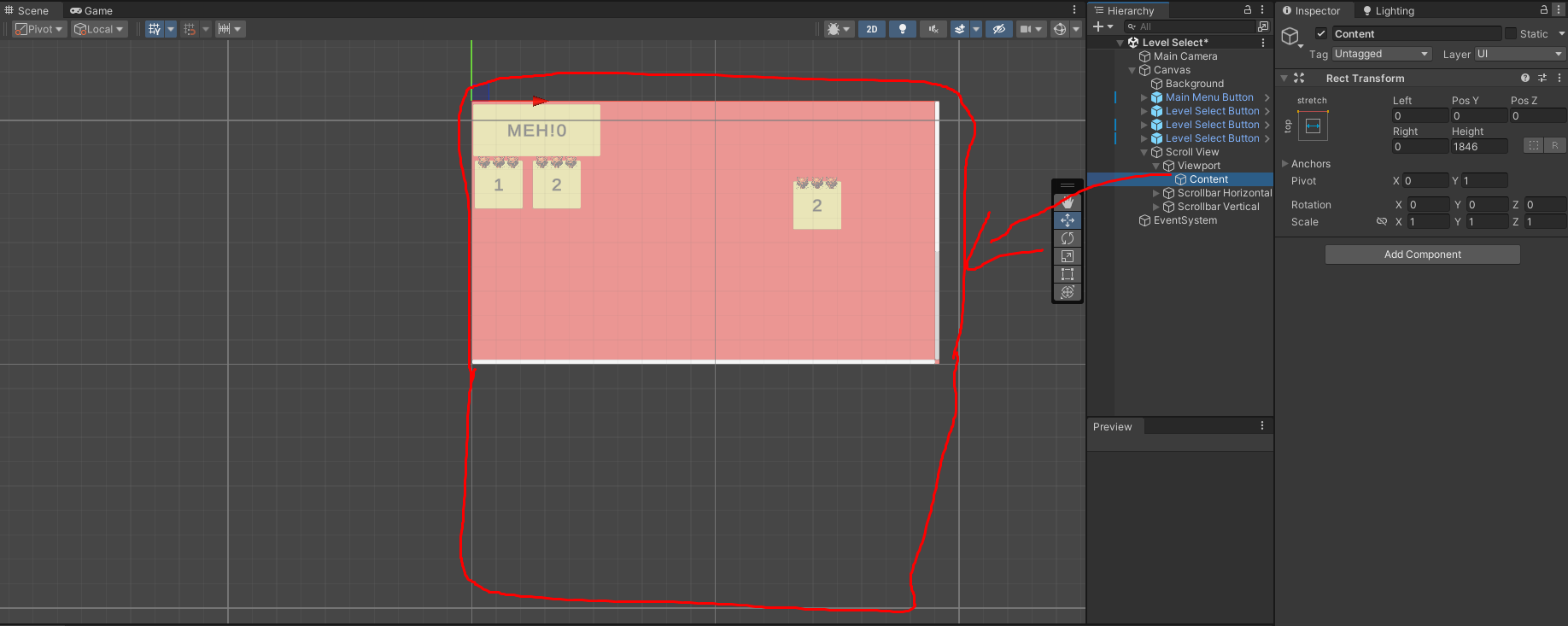This screenshot has height=626, width=1568.
Task: Open Inspector panel more options
Action: pyautogui.click(x=1559, y=10)
